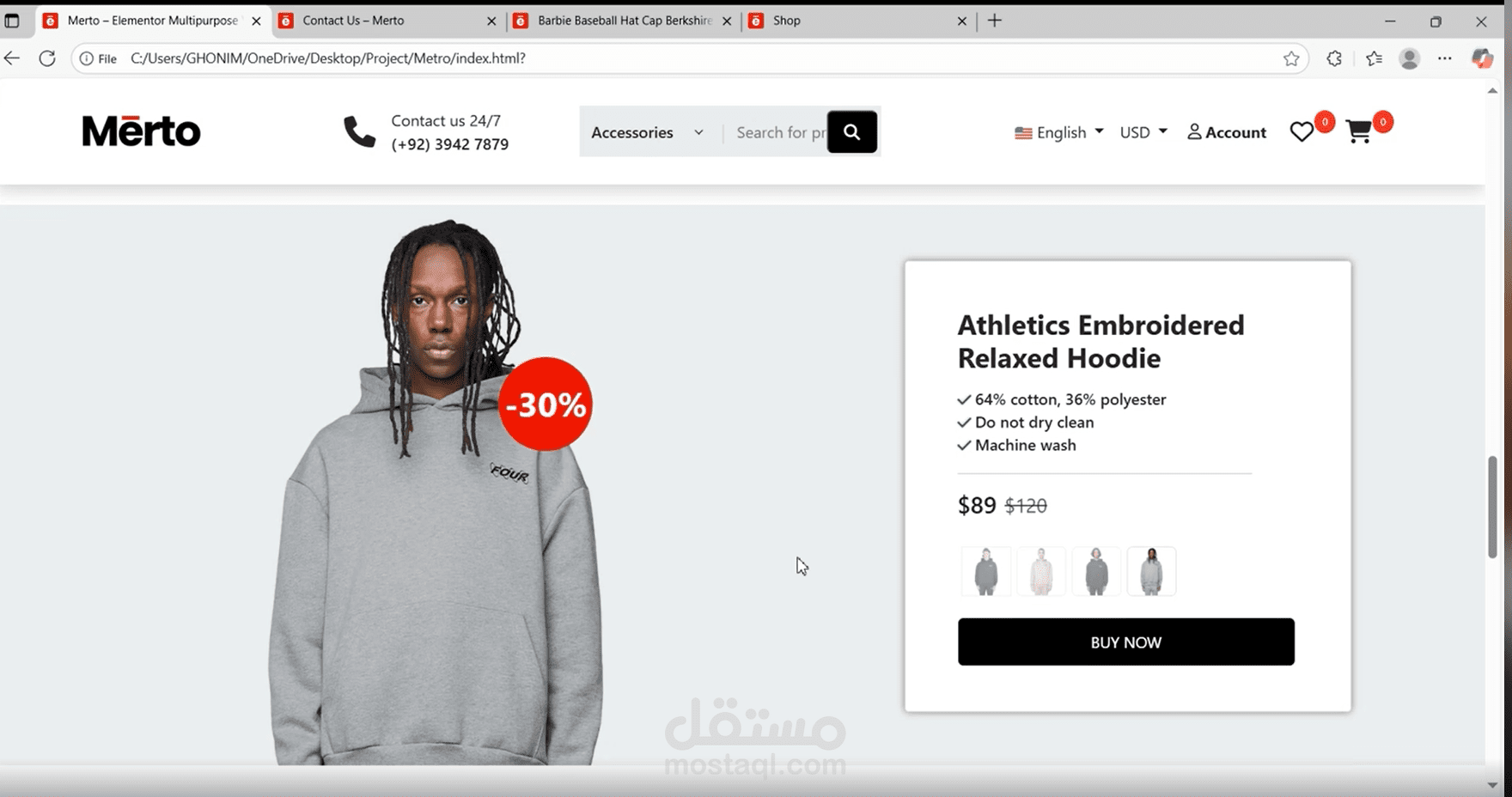Click the Merto logo
1512x797 pixels.
[x=141, y=131]
